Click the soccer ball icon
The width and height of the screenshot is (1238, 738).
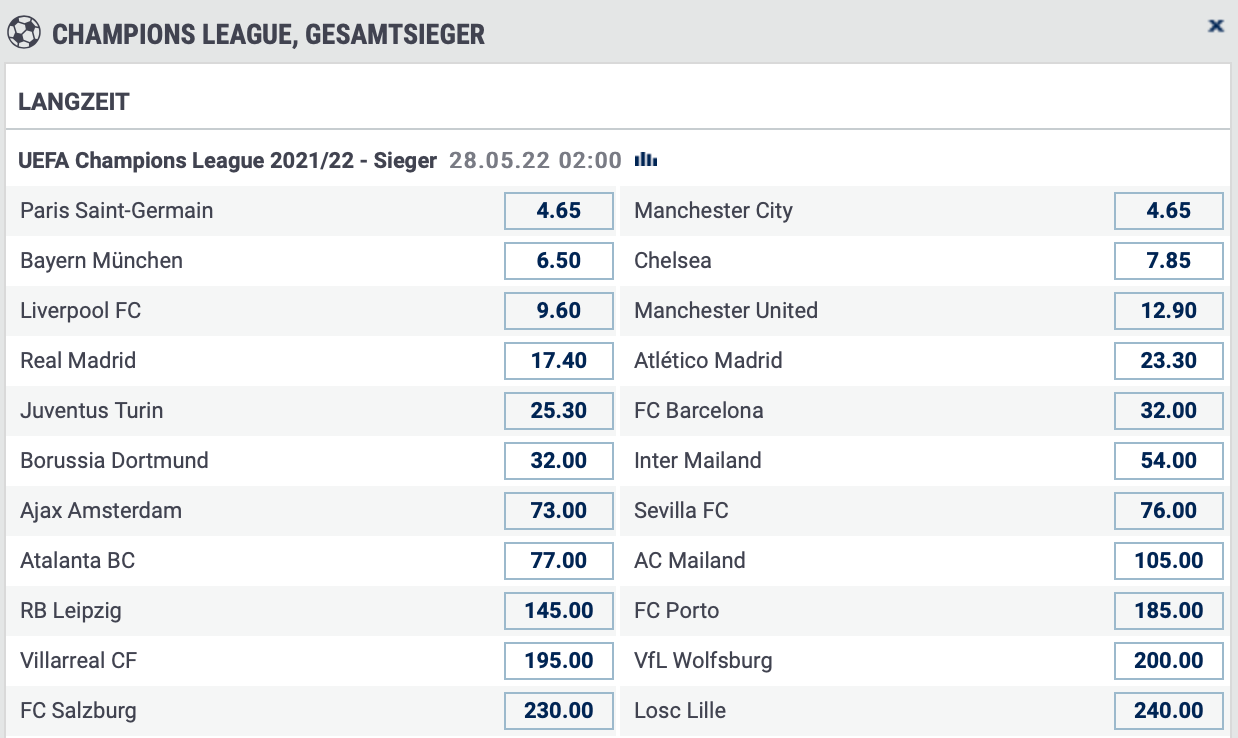point(24,34)
